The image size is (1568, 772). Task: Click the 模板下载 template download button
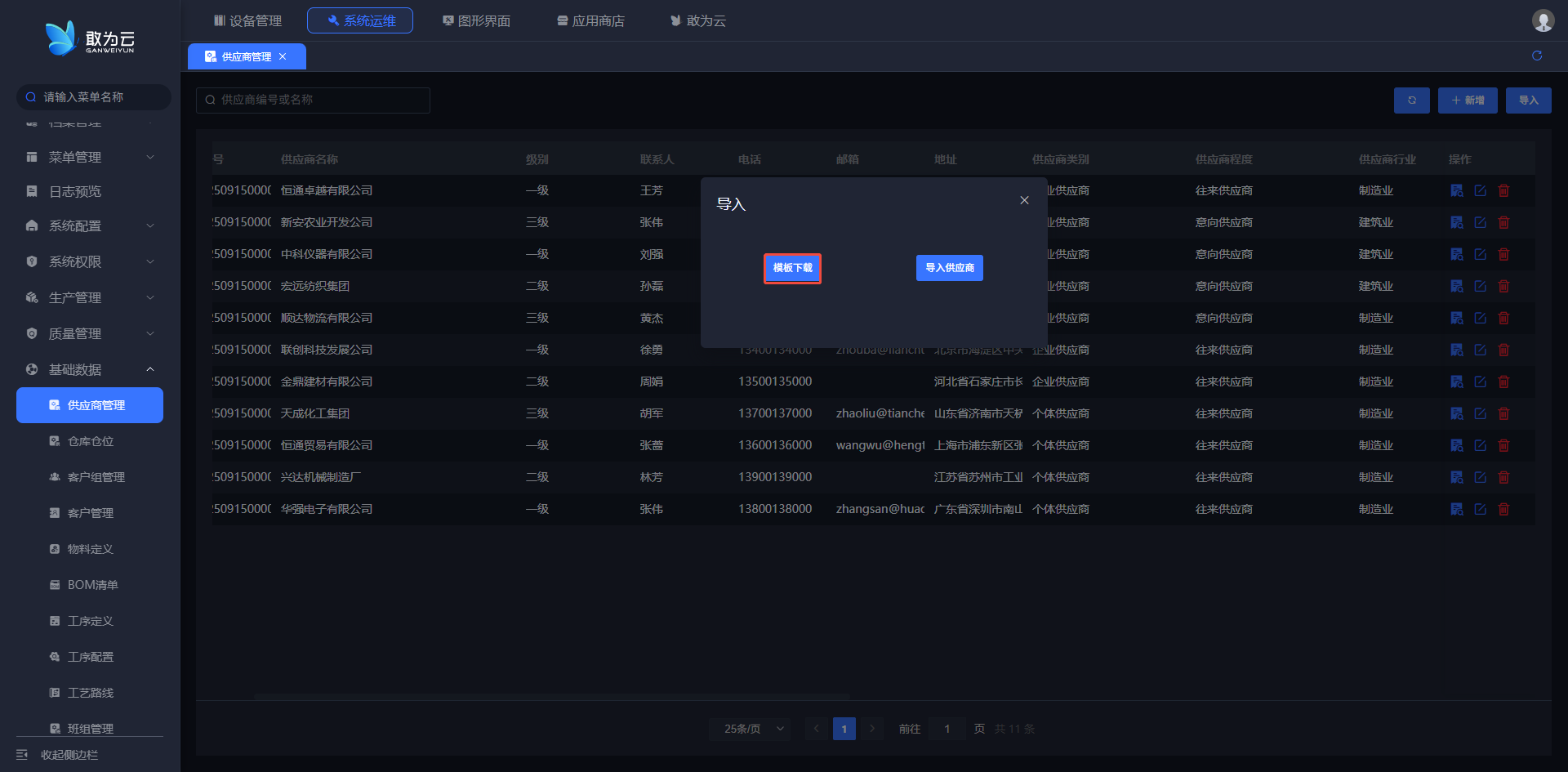point(791,268)
